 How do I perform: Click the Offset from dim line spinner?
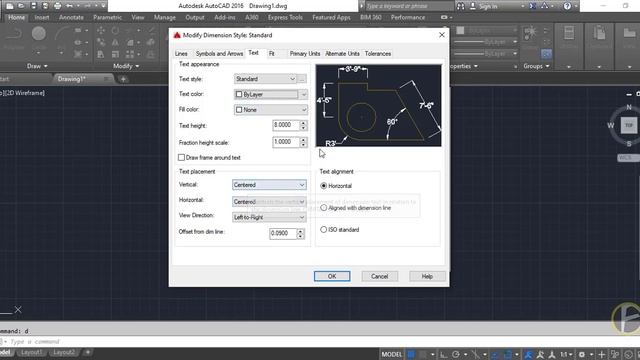click(x=300, y=233)
